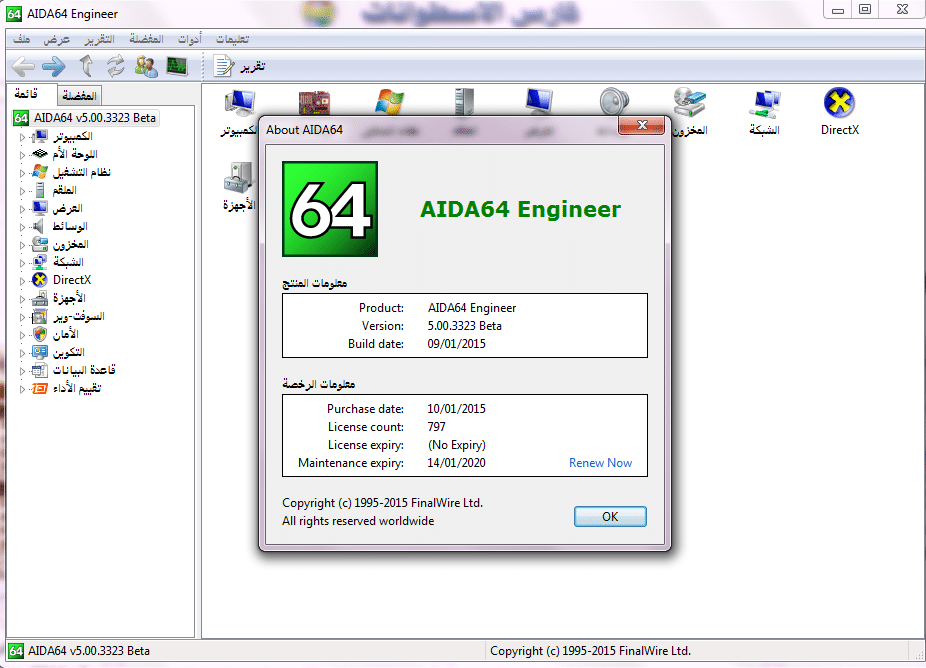926x668 pixels.
Task: Switch to the قائمة (Menu) sidebar tab
Action: 27,95
